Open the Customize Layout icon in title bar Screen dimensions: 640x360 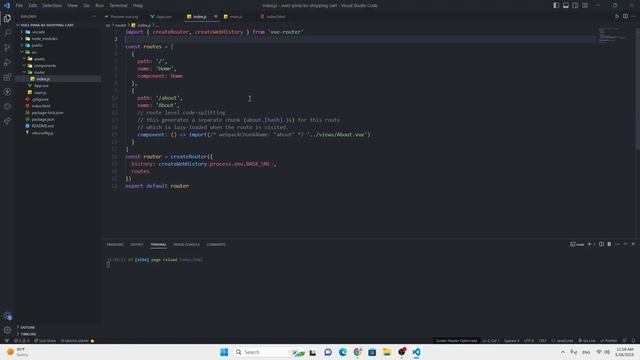[585, 5]
